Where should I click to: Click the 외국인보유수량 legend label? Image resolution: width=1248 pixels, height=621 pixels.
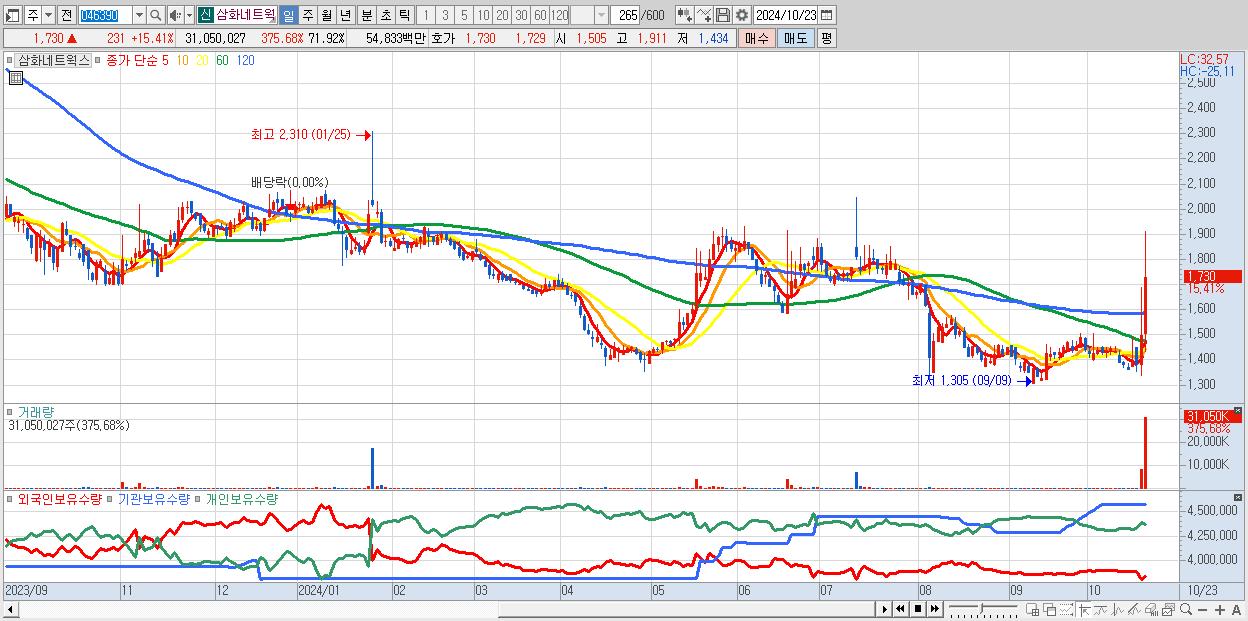(x=59, y=498)
